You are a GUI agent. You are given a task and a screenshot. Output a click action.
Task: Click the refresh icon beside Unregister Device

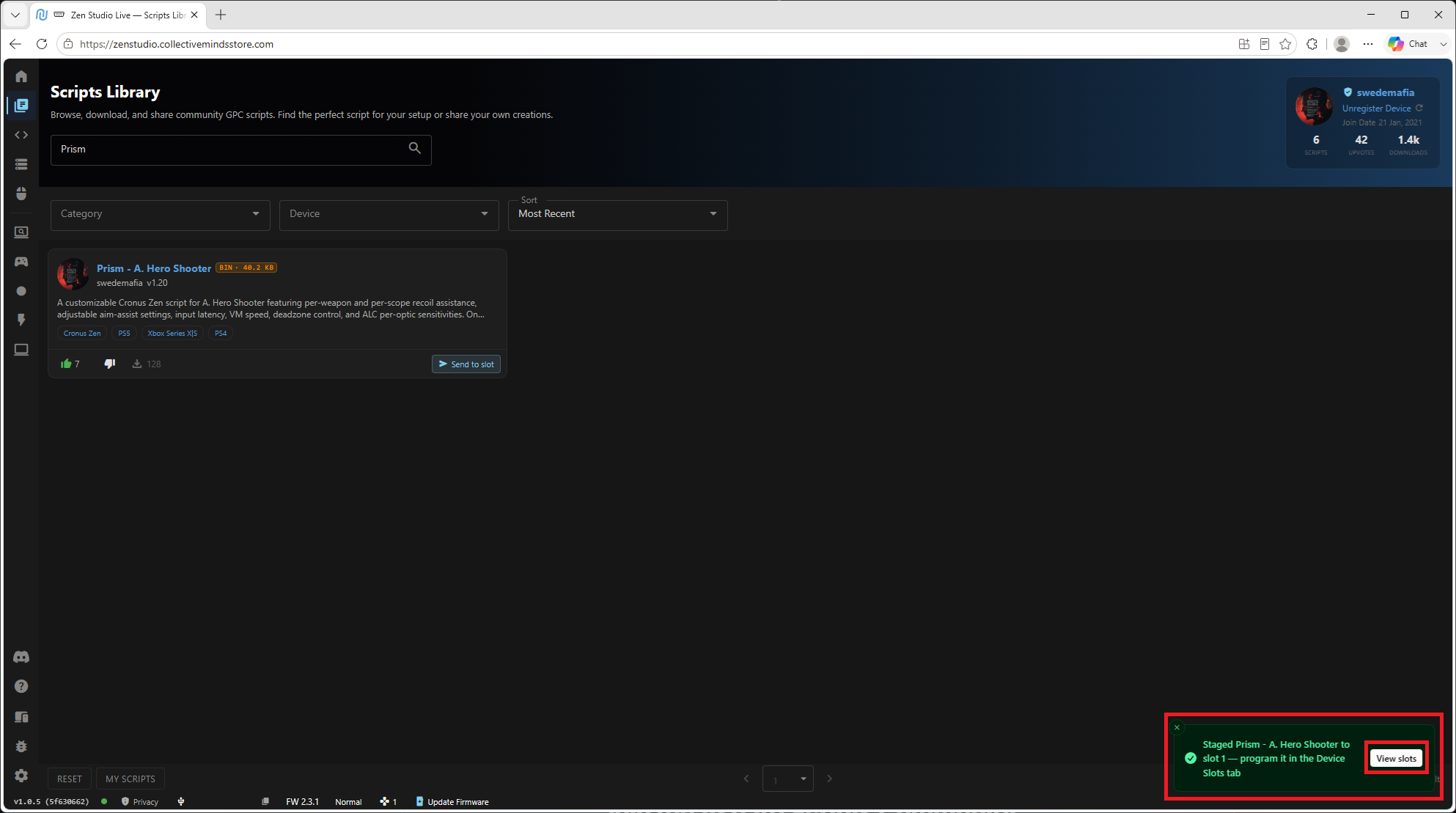click(x=1419, y=108)
